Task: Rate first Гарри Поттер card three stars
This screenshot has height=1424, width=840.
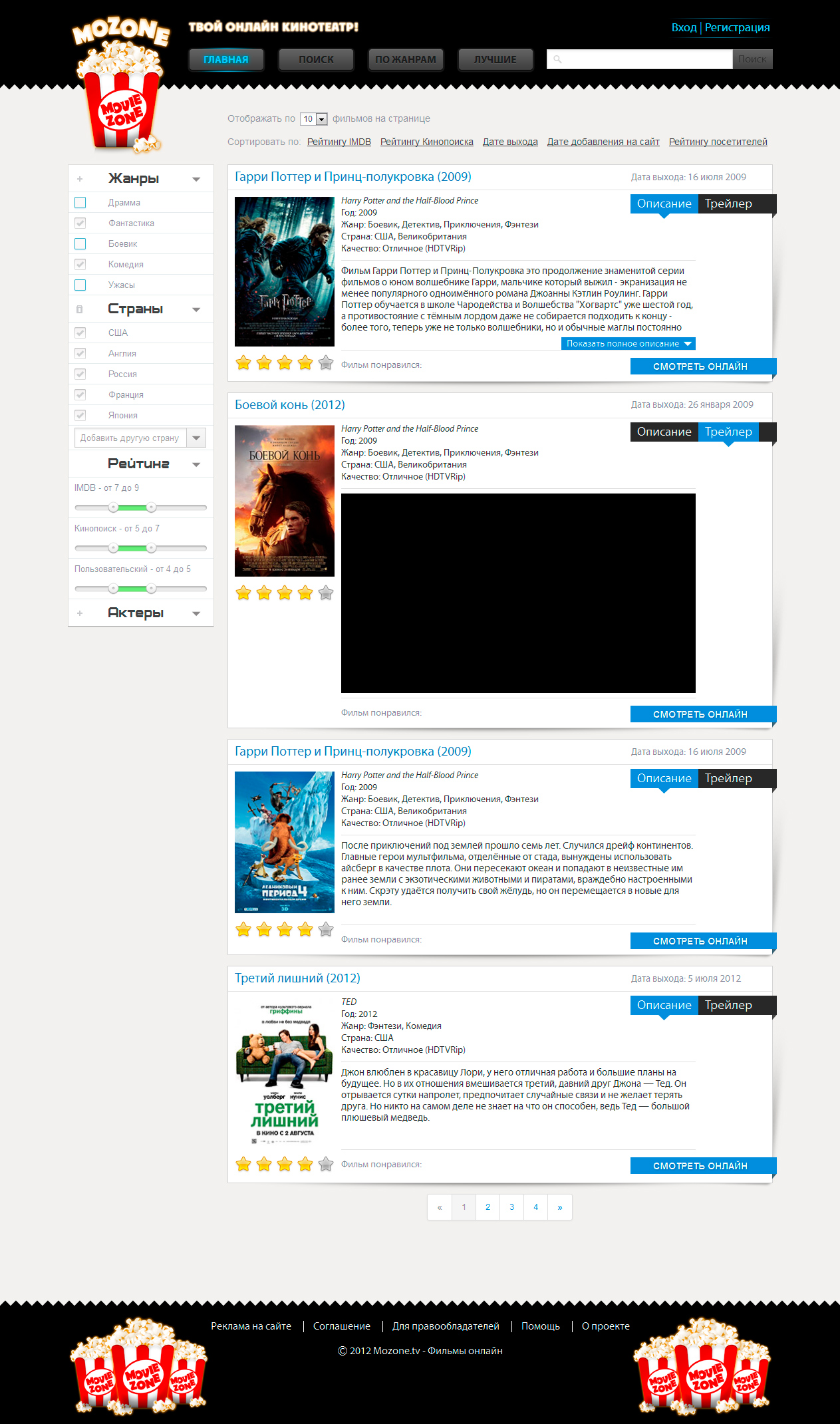Action: coord(285,362)
